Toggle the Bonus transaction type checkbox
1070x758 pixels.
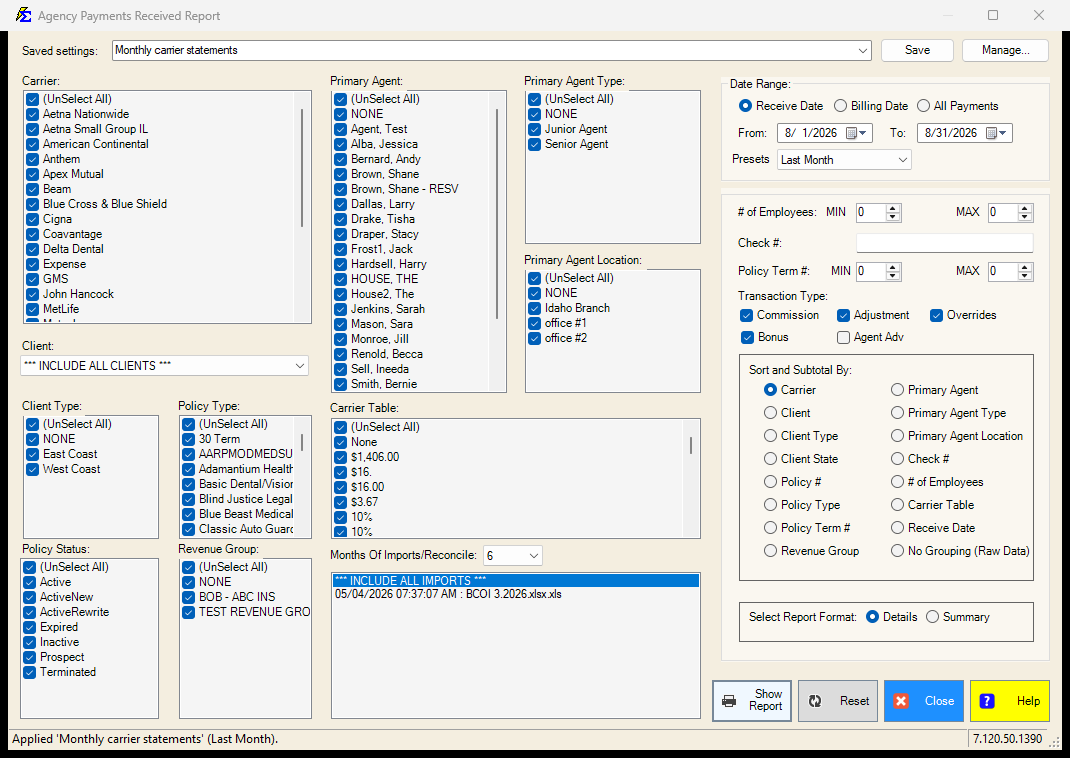(747, 337)
